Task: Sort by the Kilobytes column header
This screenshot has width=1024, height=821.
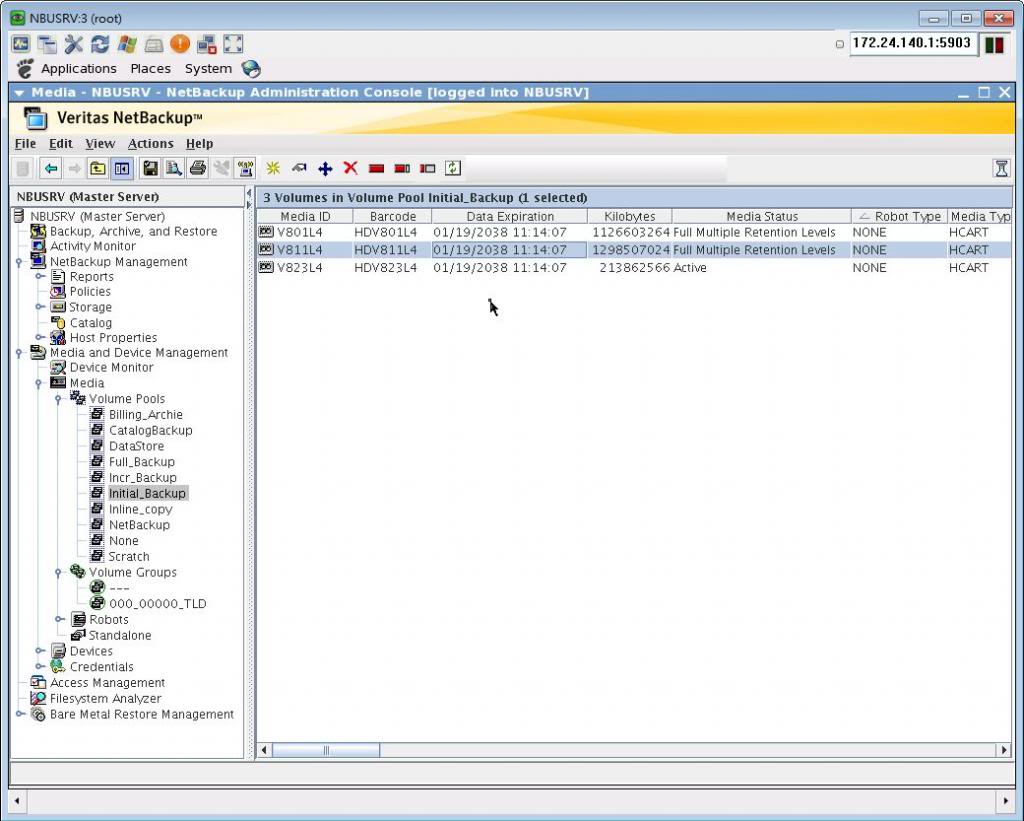Action: point(630,216)
